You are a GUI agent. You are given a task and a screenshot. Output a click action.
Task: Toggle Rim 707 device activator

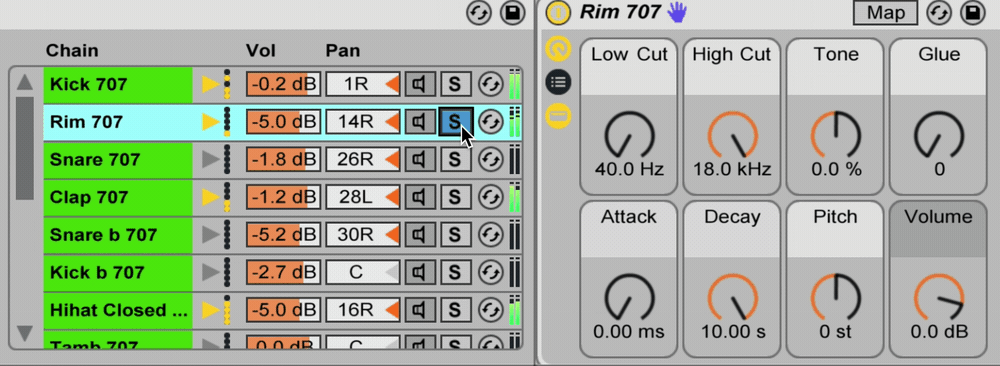558,12
